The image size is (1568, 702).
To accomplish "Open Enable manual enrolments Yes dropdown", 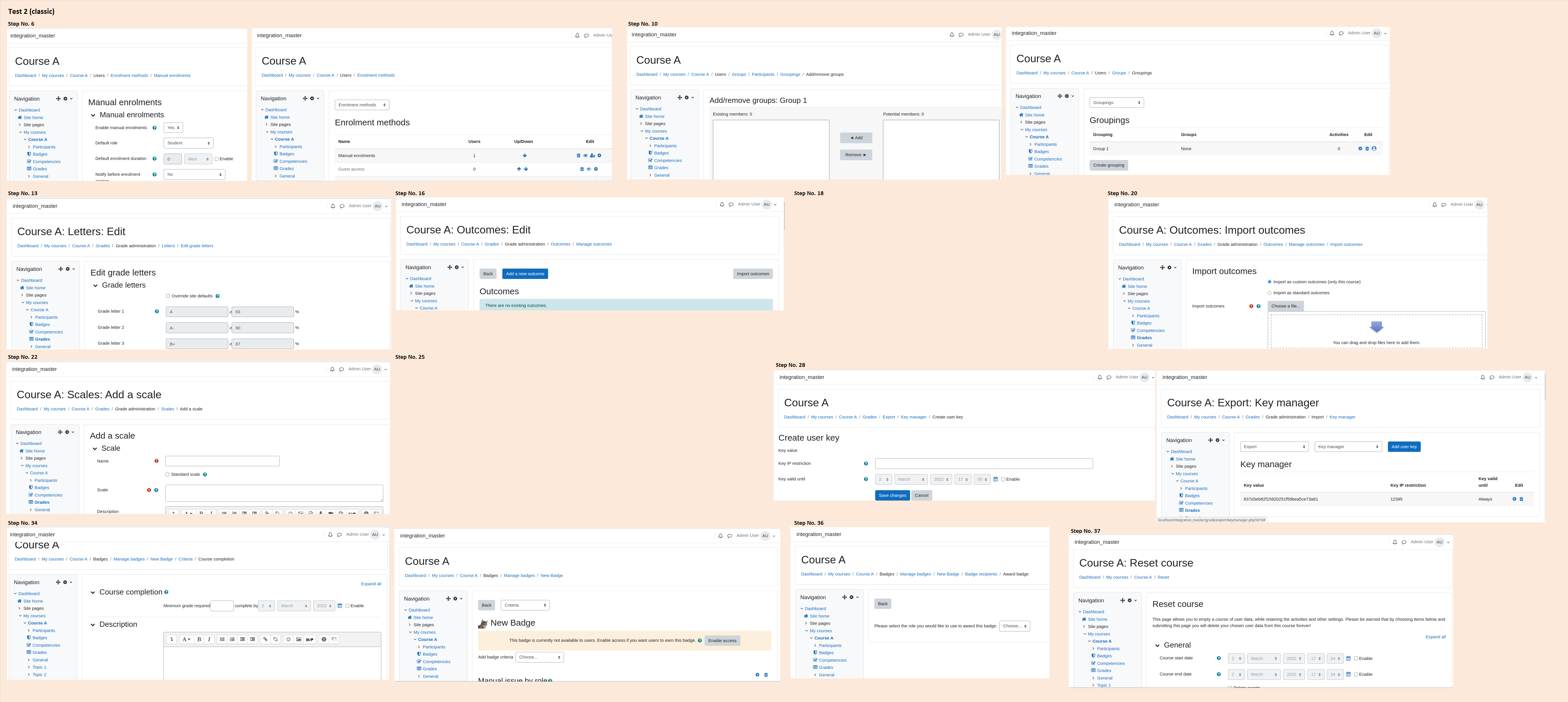I will [x=173, y=128].
